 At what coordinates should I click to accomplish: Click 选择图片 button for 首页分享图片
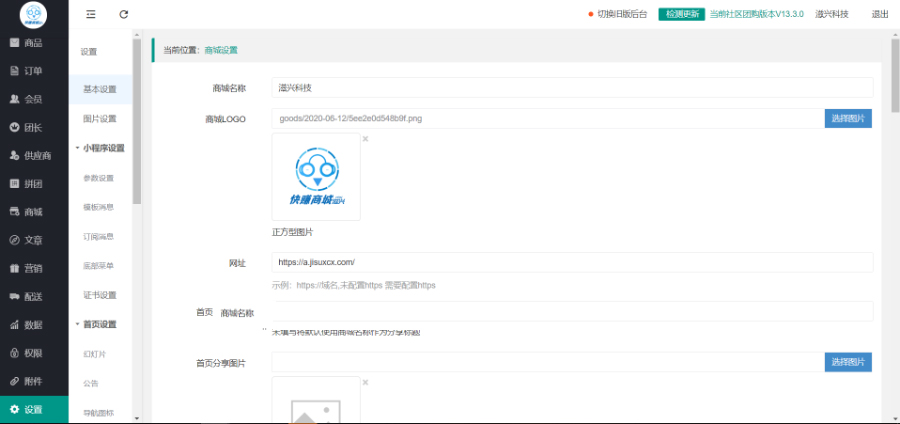pos(848,362)
